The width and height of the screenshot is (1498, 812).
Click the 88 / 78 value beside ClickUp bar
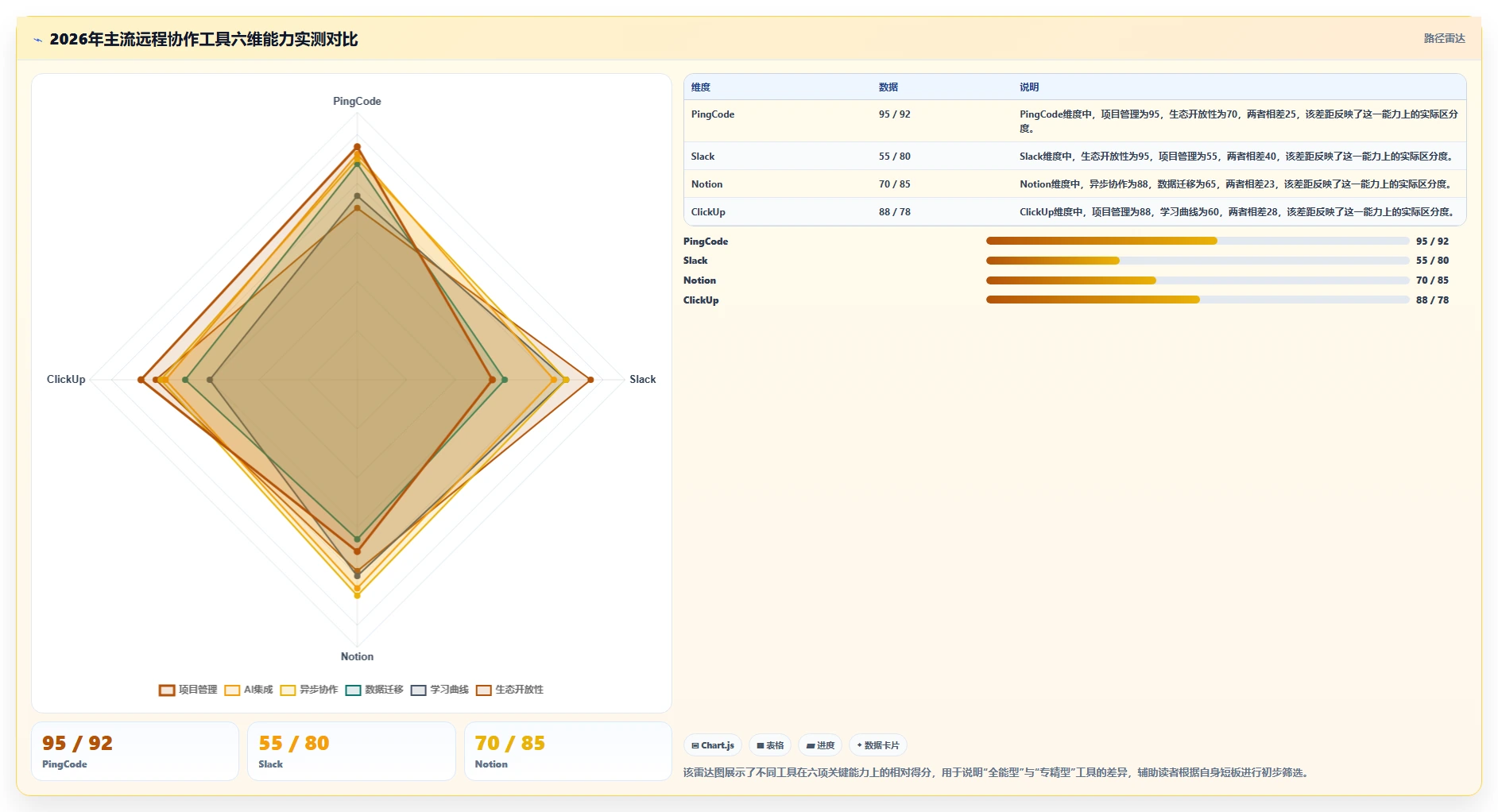tap(1432, 300)
